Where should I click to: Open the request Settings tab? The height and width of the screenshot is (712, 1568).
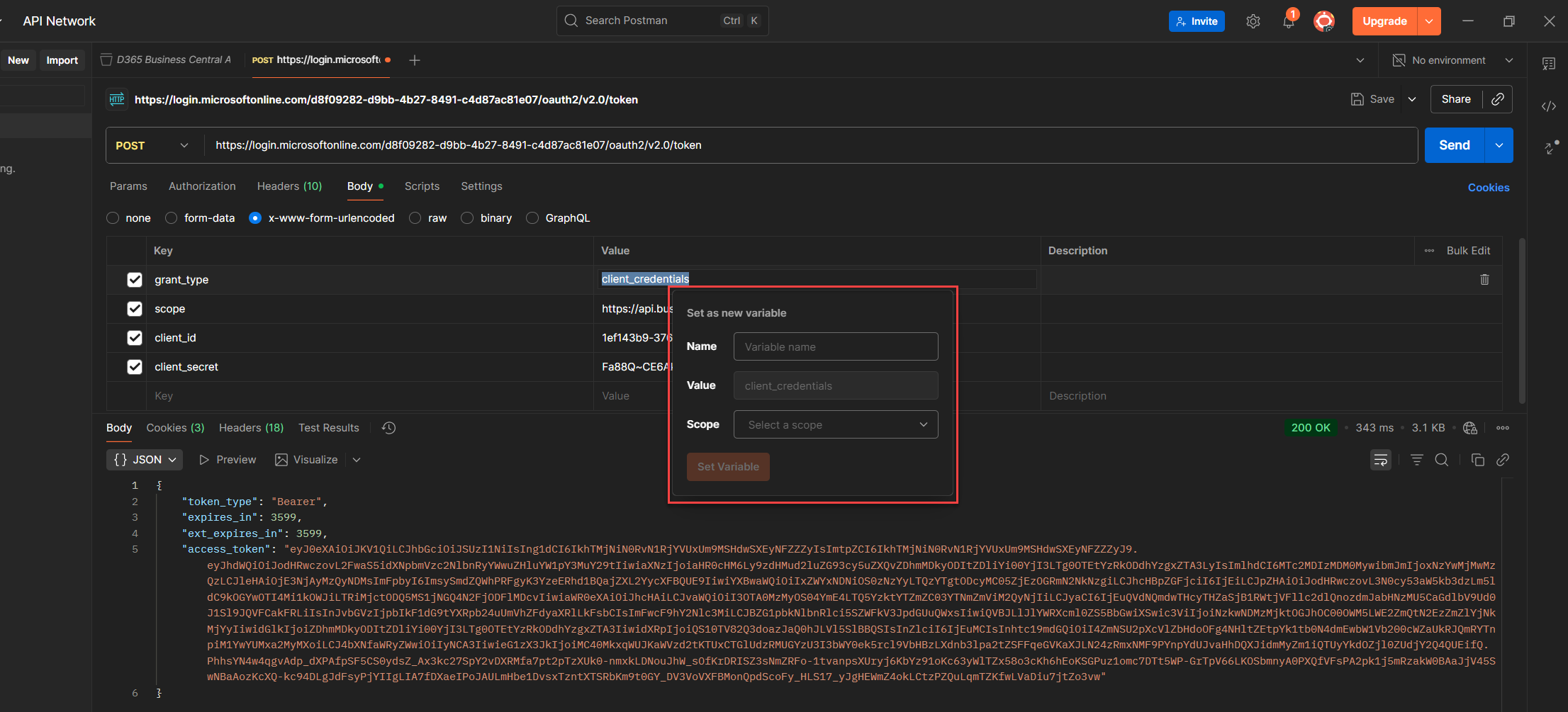pyautogui.click(x=481, y=186)
